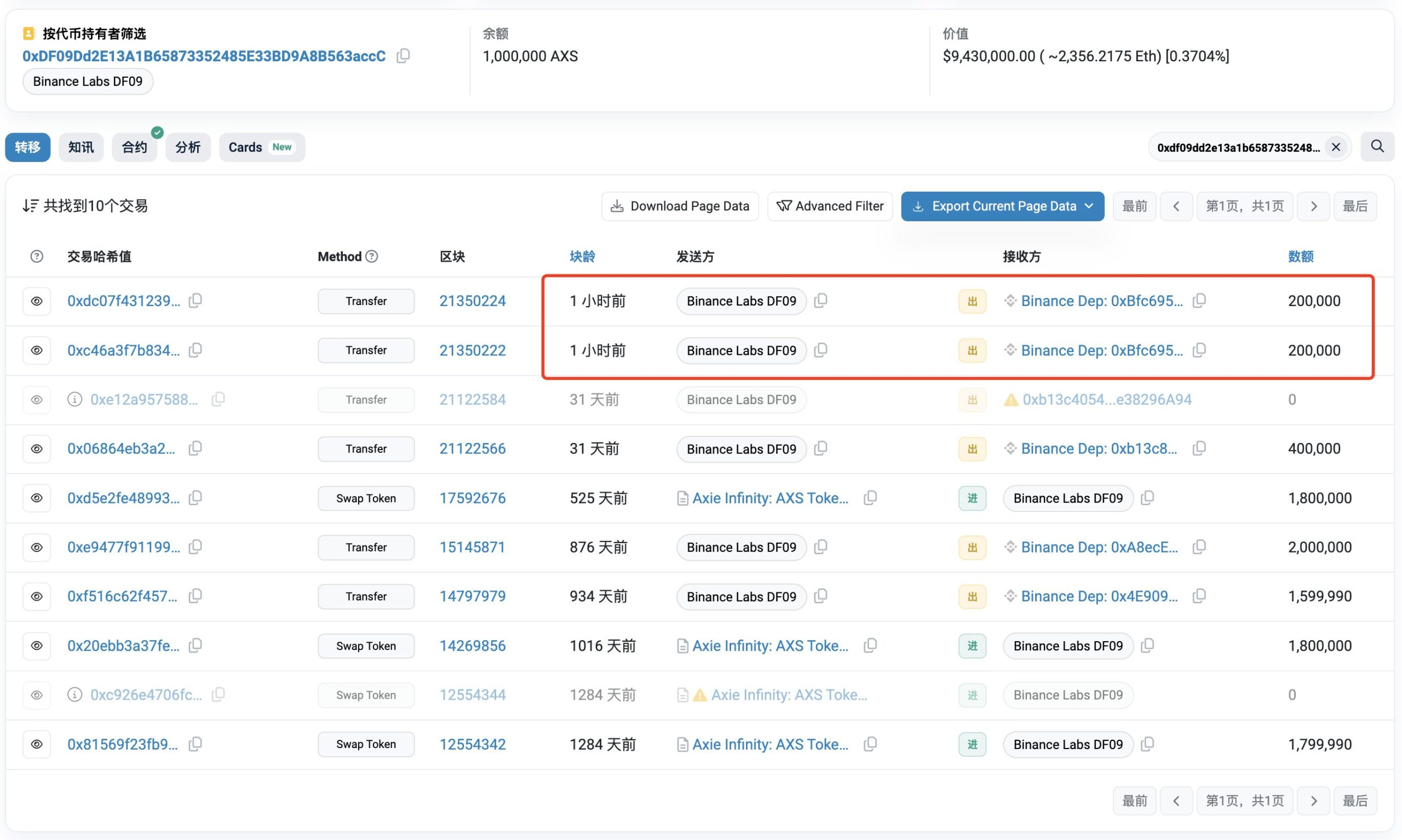
Task: Click the info icon beside 0xe12a957588...
Action: [x=74, y=400]
